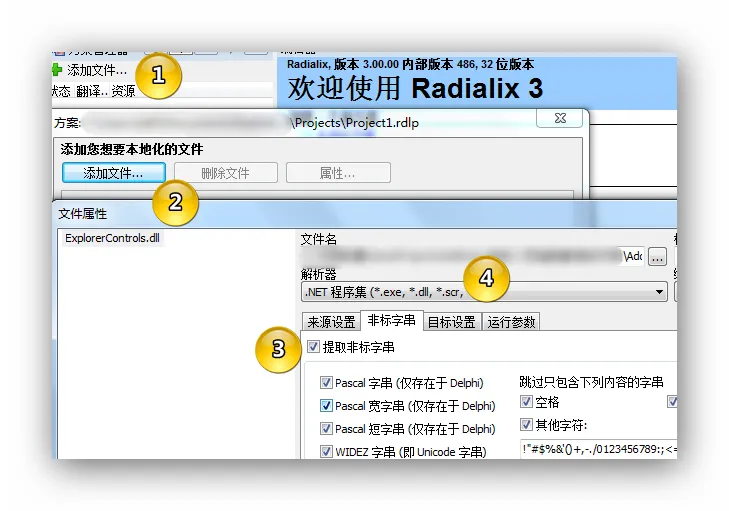Viewport: 729px width, 511px height.
Task: Toggle the 其他字符 checkbox
Action: 526,425
